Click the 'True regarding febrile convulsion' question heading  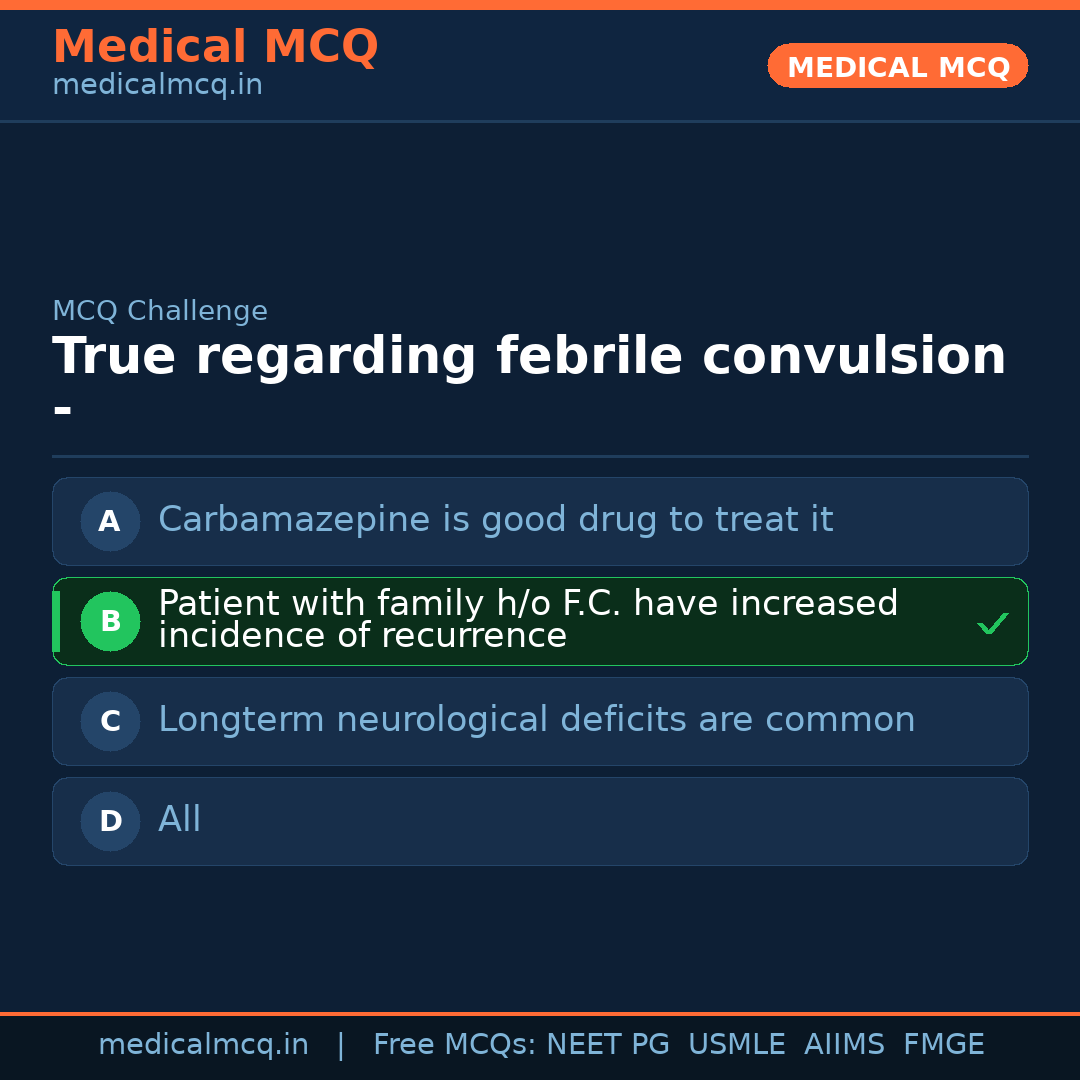tap(529, 357)
